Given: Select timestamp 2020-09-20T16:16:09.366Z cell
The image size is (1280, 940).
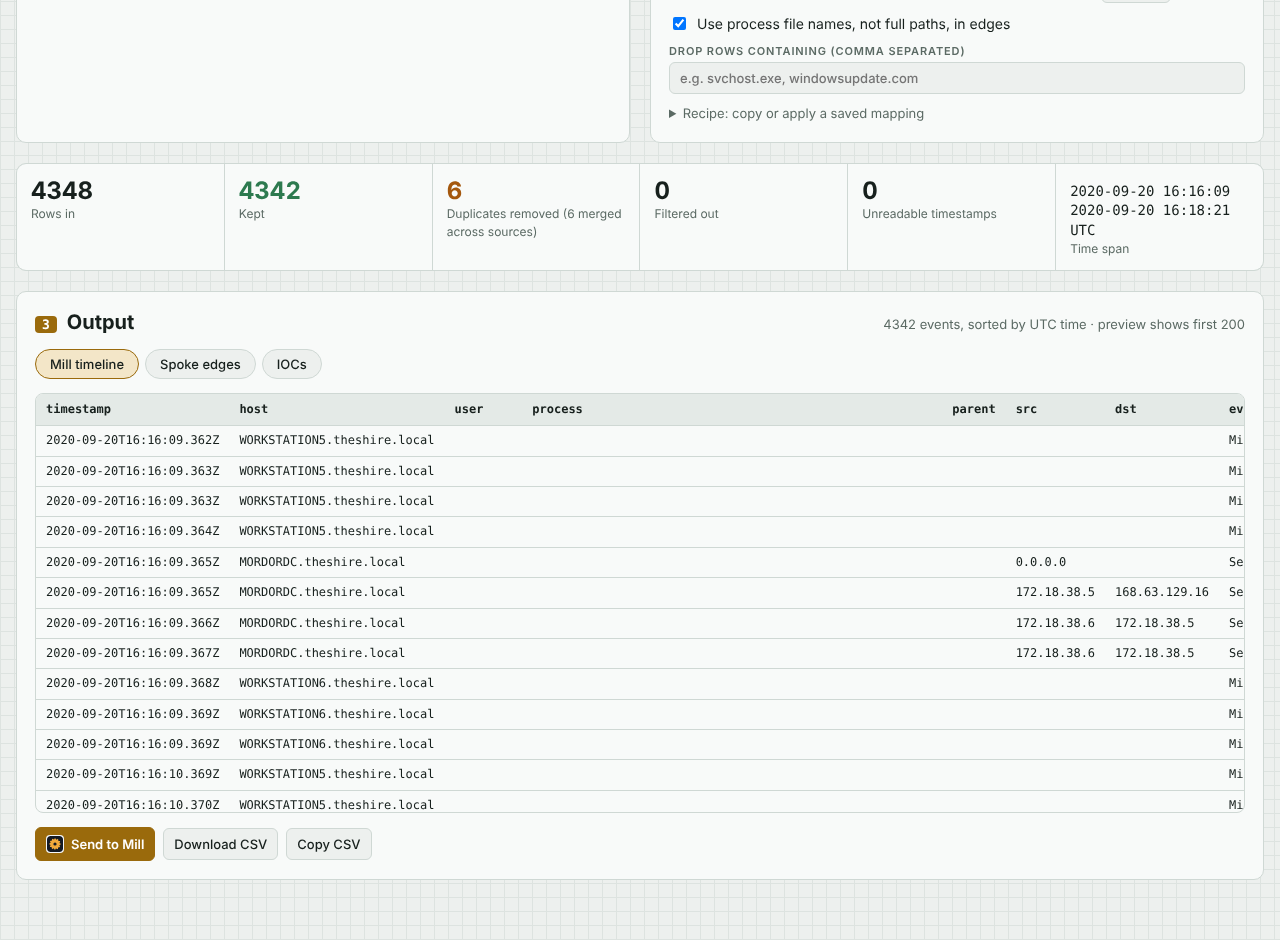Looking at the screenshot, I should [133, 623].
